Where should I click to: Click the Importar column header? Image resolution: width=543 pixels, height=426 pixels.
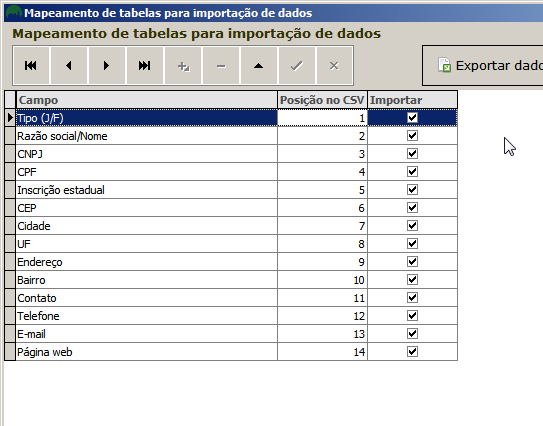pos(412,100)
